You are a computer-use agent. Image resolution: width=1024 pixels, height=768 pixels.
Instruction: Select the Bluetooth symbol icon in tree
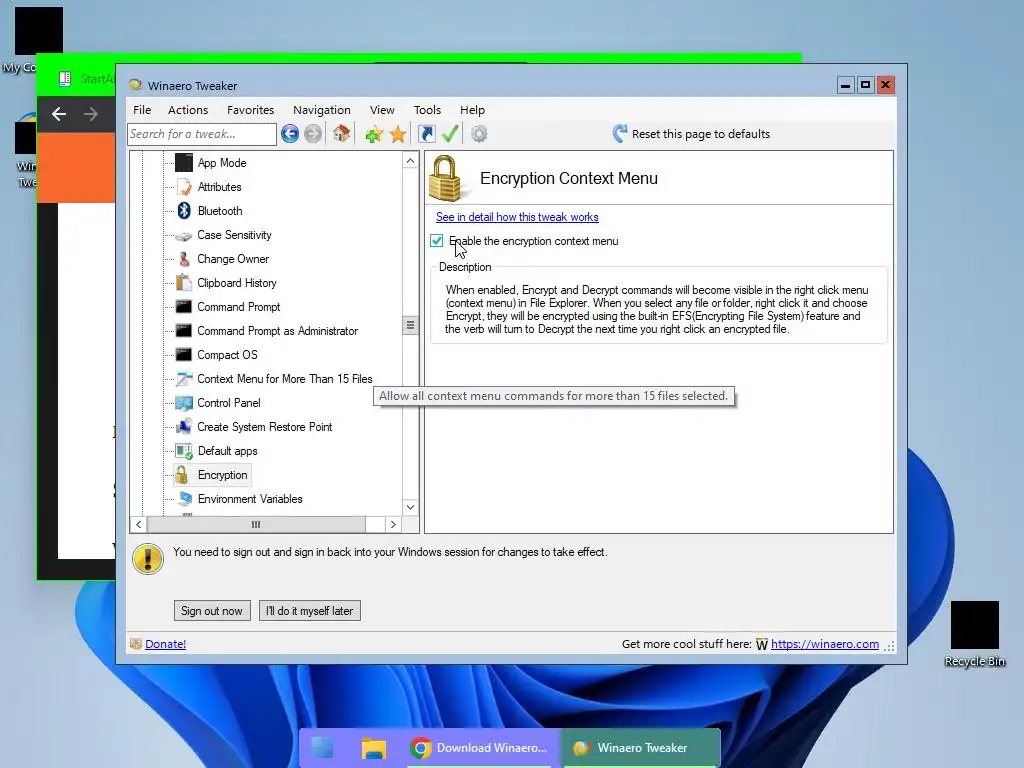click(x=184, y=210)
